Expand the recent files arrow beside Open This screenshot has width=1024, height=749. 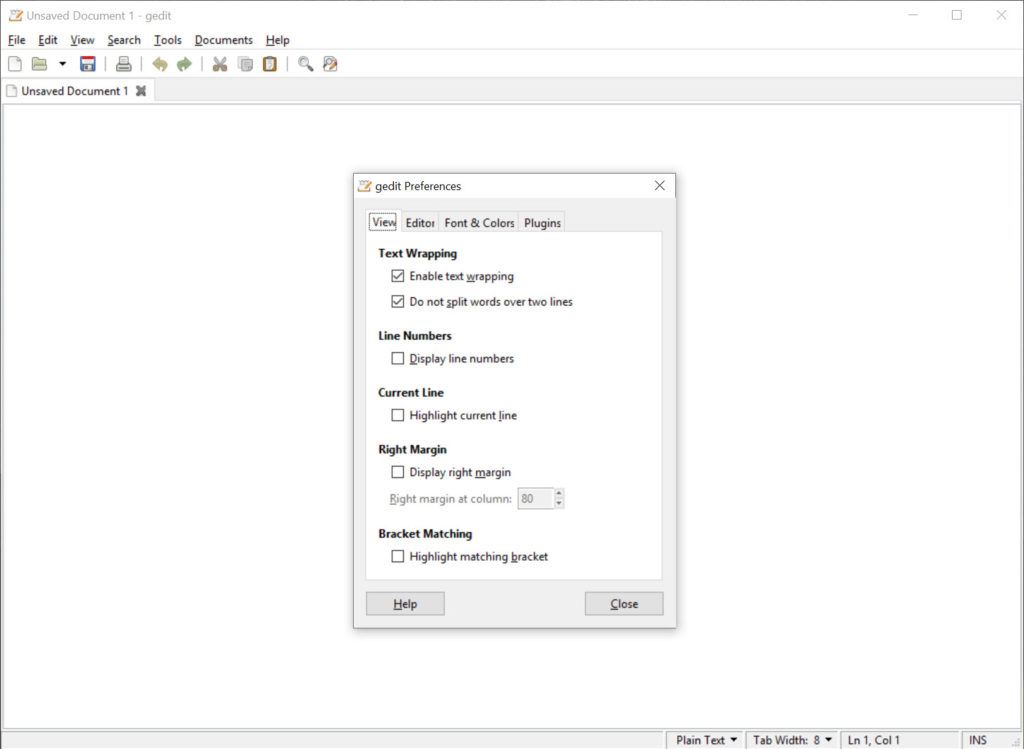pos(63,64)
